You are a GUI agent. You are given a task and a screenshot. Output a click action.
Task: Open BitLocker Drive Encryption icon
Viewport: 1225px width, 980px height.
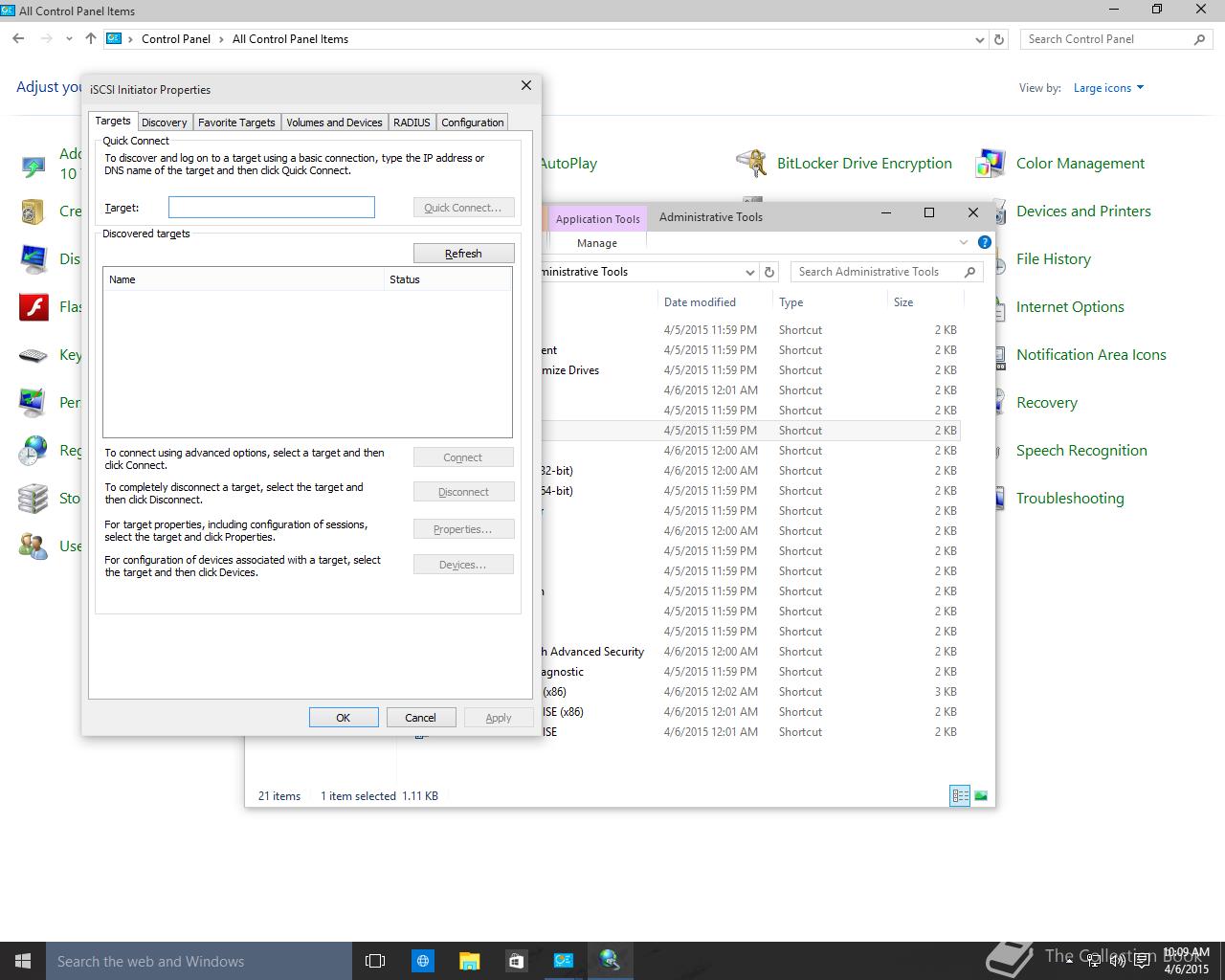(751, 164)
